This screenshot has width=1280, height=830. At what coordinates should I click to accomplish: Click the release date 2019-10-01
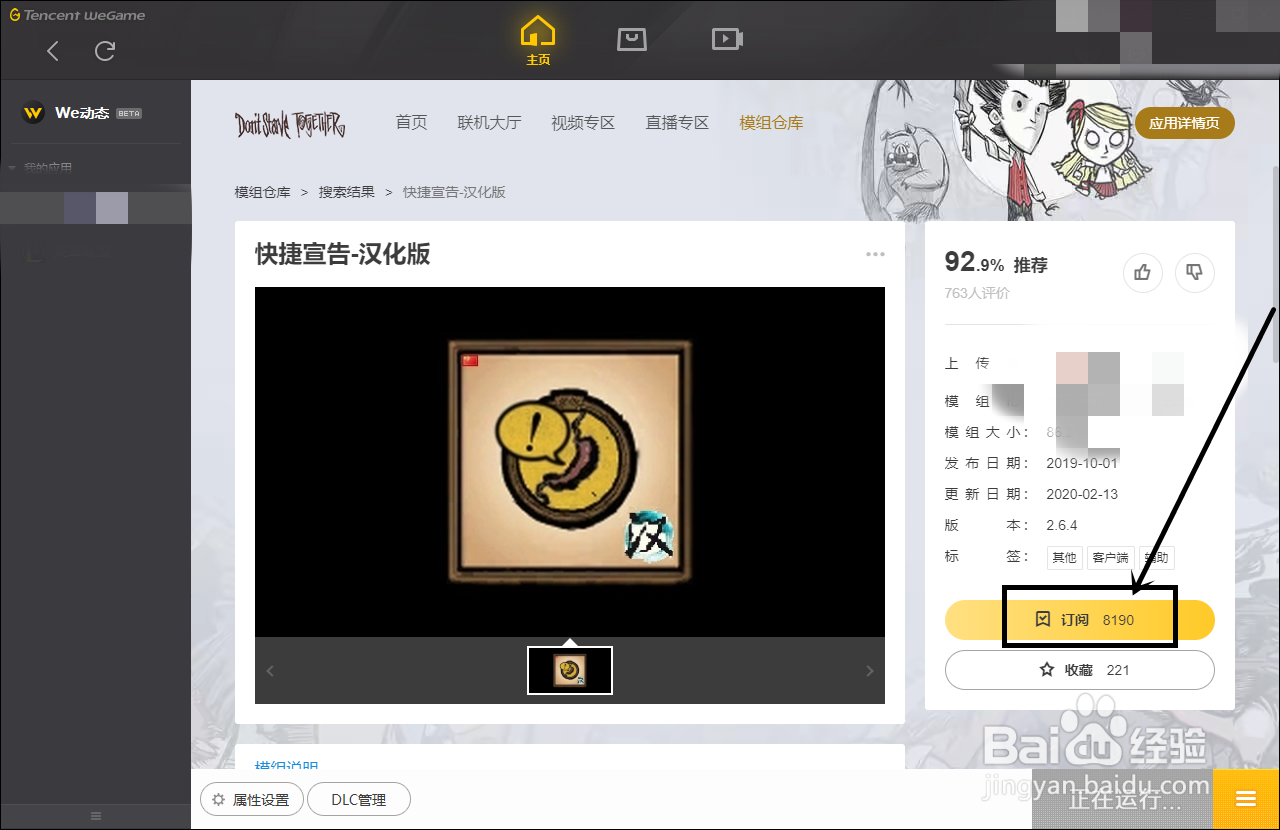tap(1082, 464)
